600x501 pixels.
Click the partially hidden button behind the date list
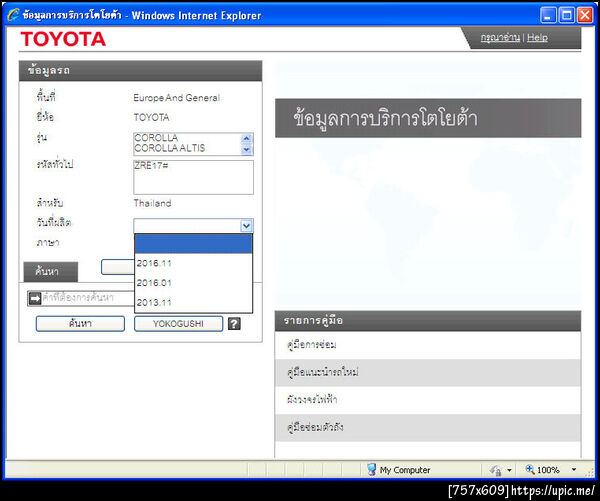point(118,267)
